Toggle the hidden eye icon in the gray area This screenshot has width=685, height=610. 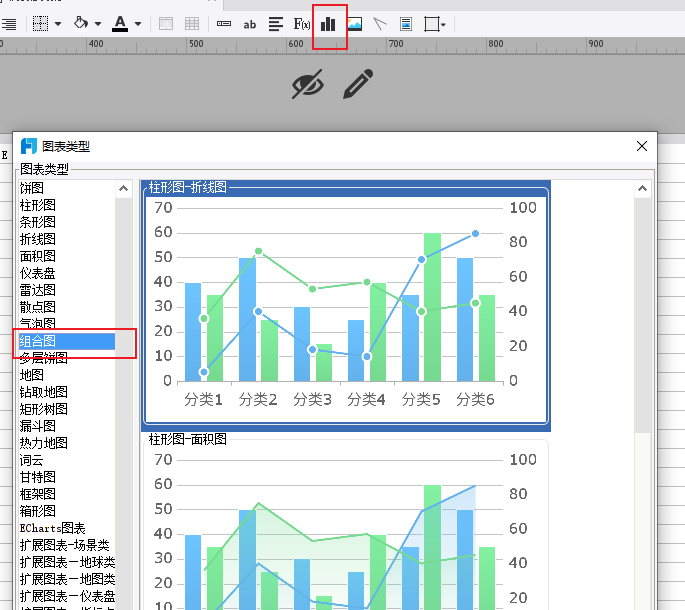point(308,84)
